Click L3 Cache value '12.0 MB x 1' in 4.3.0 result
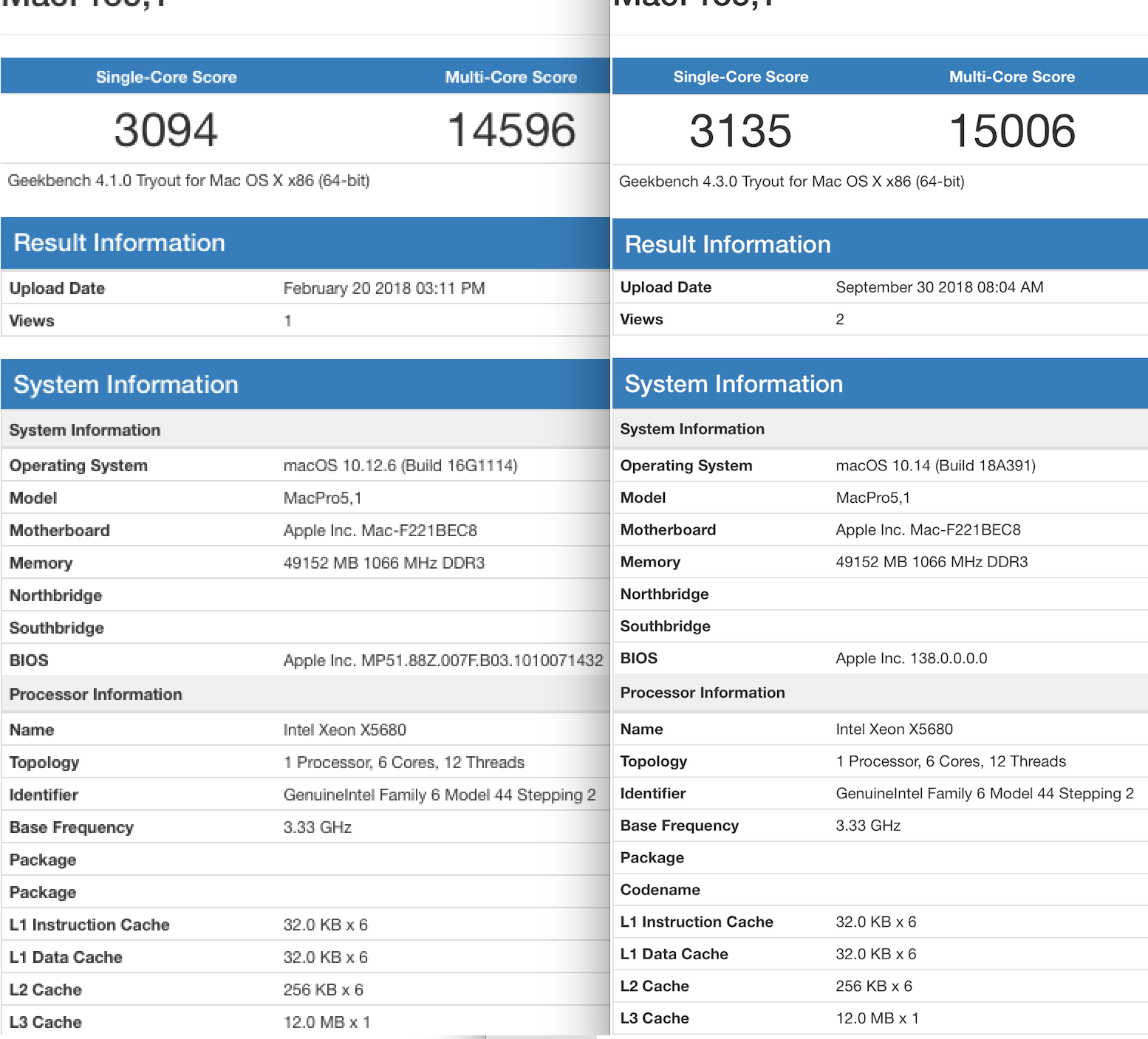The height and width of the screenshot is (1039, 1148). (x=878, y=1018)
